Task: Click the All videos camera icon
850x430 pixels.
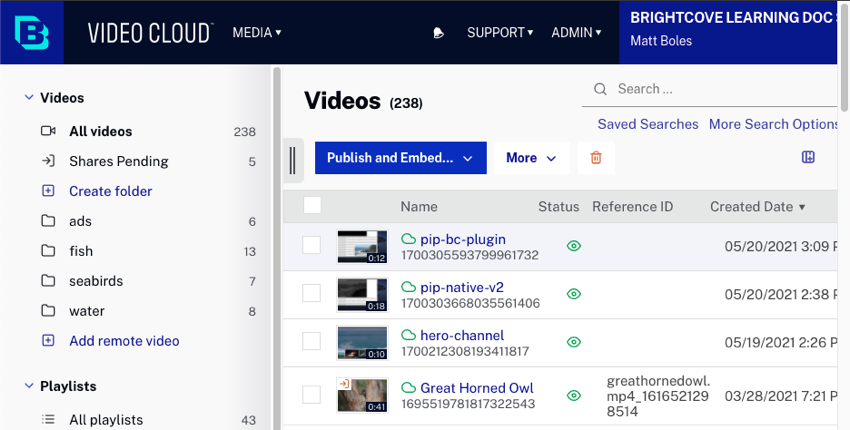Action: tap(48, 131)
